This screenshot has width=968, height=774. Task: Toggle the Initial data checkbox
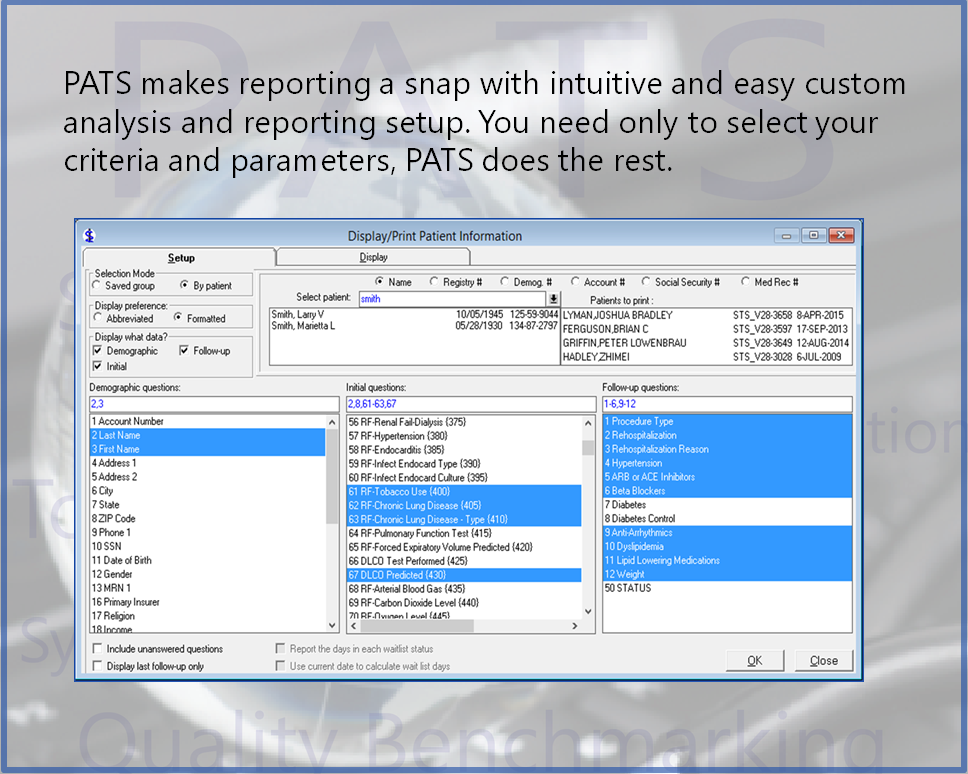click(x=110, y=366)
